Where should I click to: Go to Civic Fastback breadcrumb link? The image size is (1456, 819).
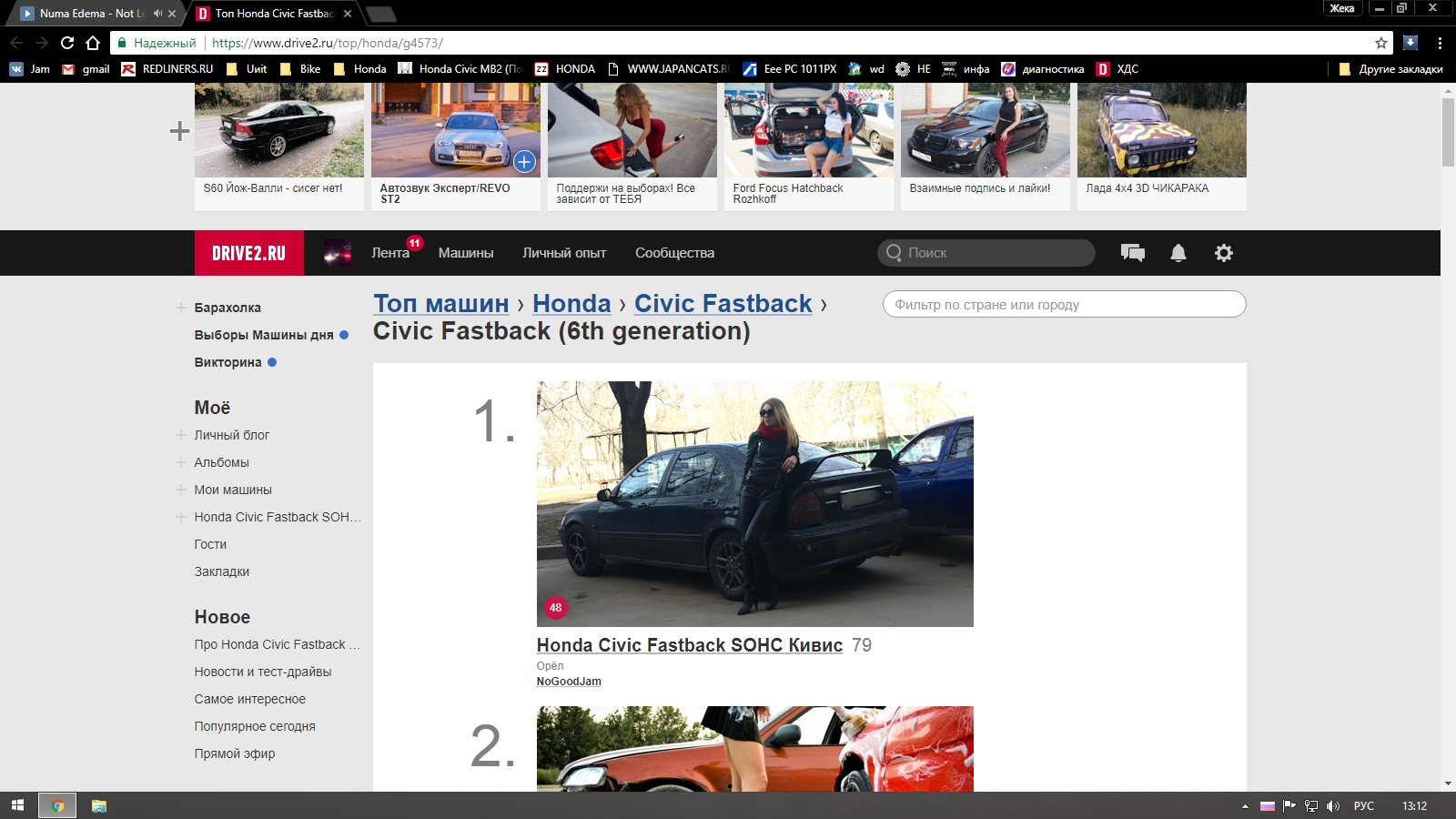coord(723,304)
